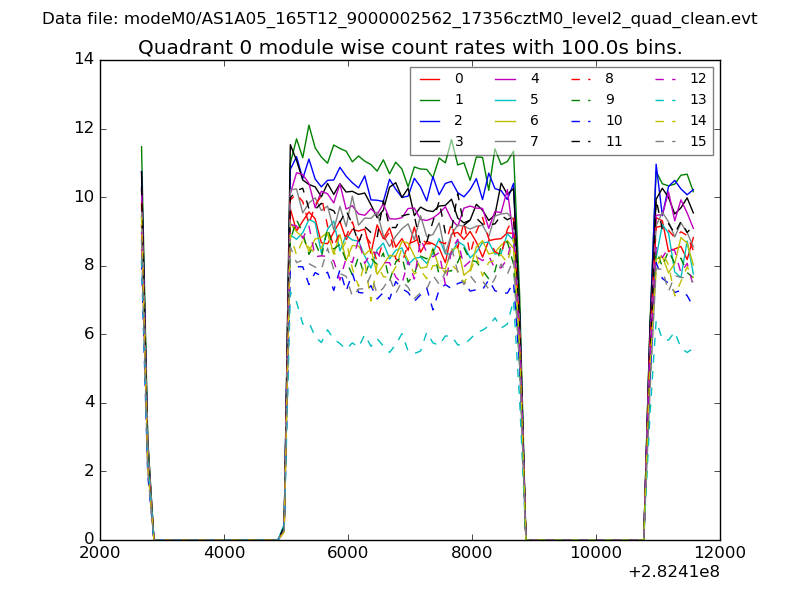The width and height of the screenshot is (800, 600).
Task: Click legend entry 4
Action: coord(535,78)
